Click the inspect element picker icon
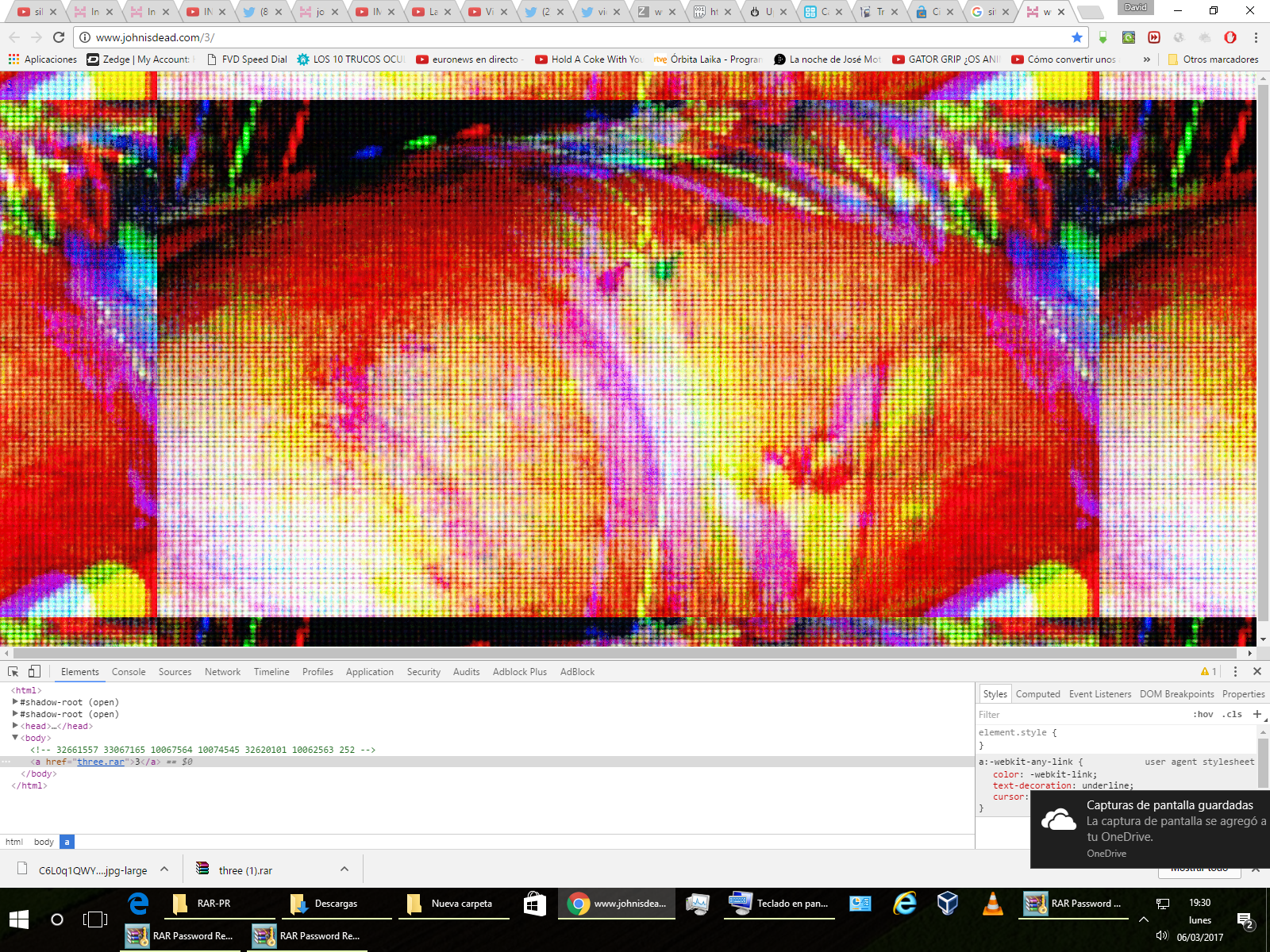This screenshot has height=952, width=1270. click(x=13, y=671)
